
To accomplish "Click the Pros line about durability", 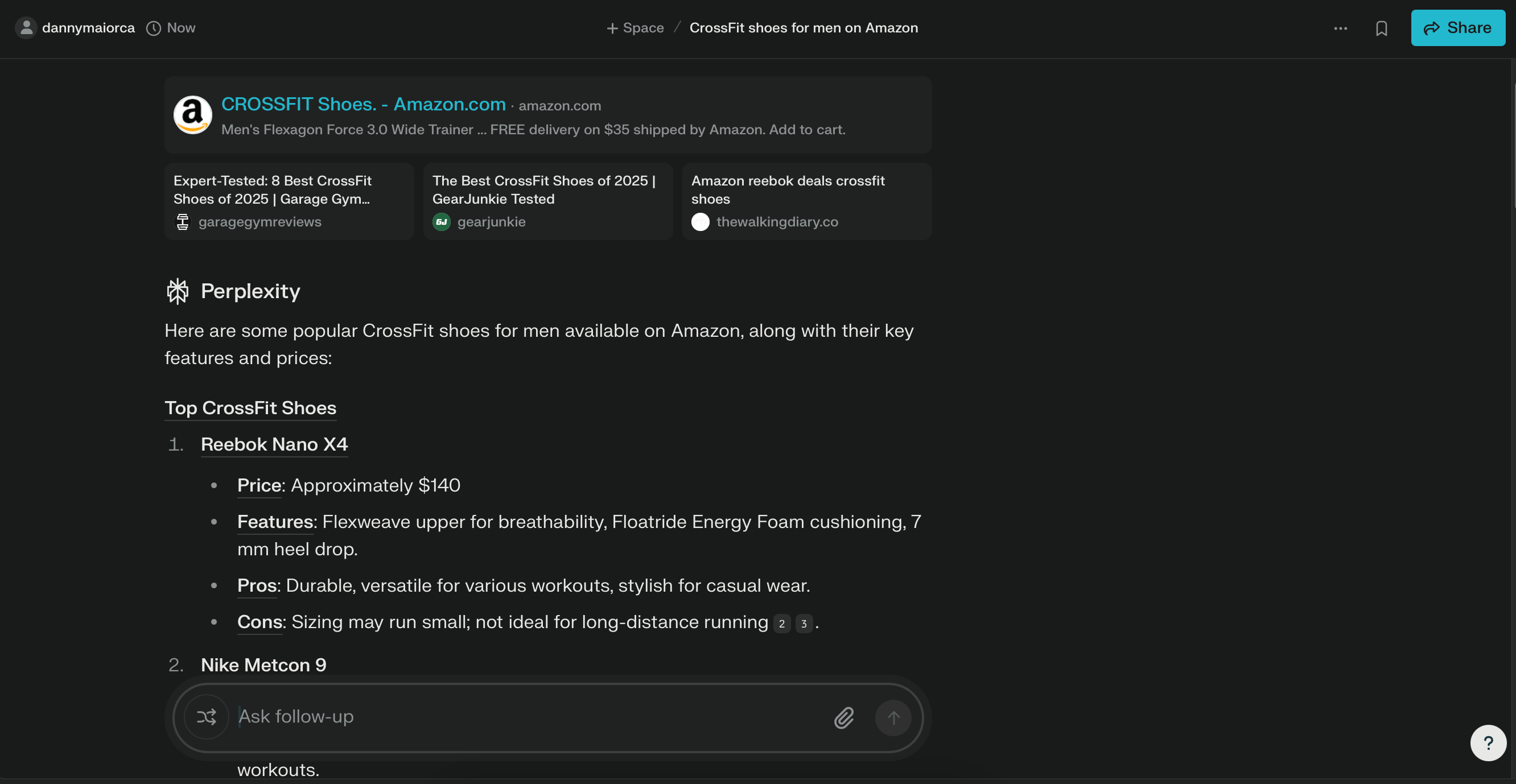I will tap(523, 585).
